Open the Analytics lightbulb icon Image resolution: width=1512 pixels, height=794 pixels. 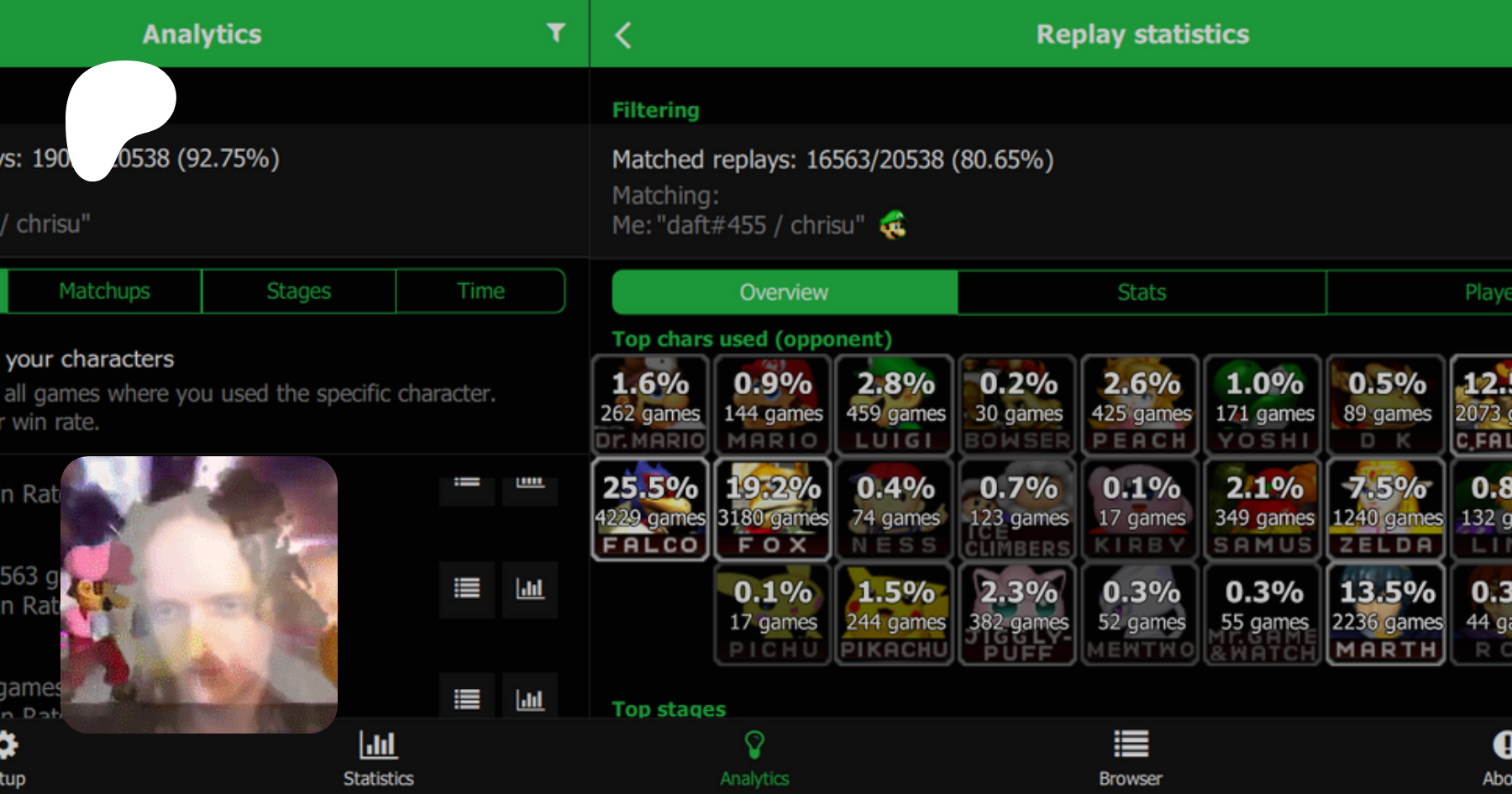tap(754, 745)
